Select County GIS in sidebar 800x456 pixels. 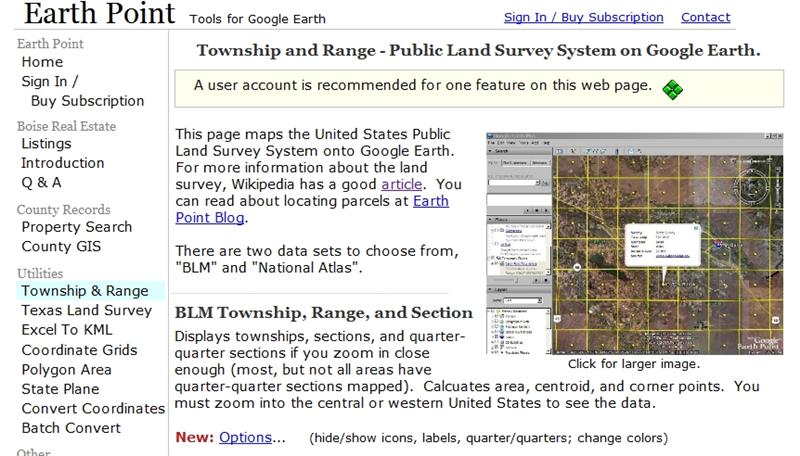pos(61,246)
